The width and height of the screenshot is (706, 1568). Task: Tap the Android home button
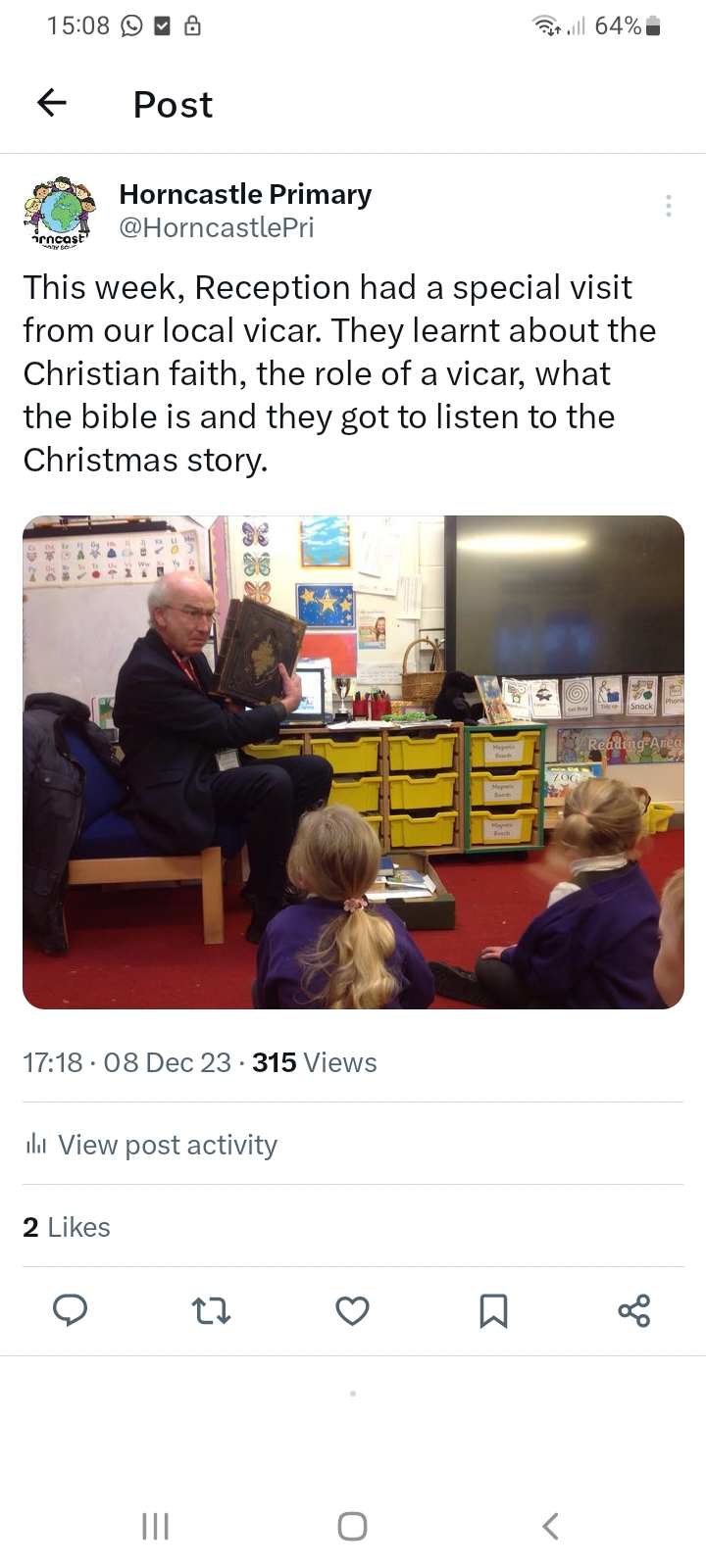352,1526
